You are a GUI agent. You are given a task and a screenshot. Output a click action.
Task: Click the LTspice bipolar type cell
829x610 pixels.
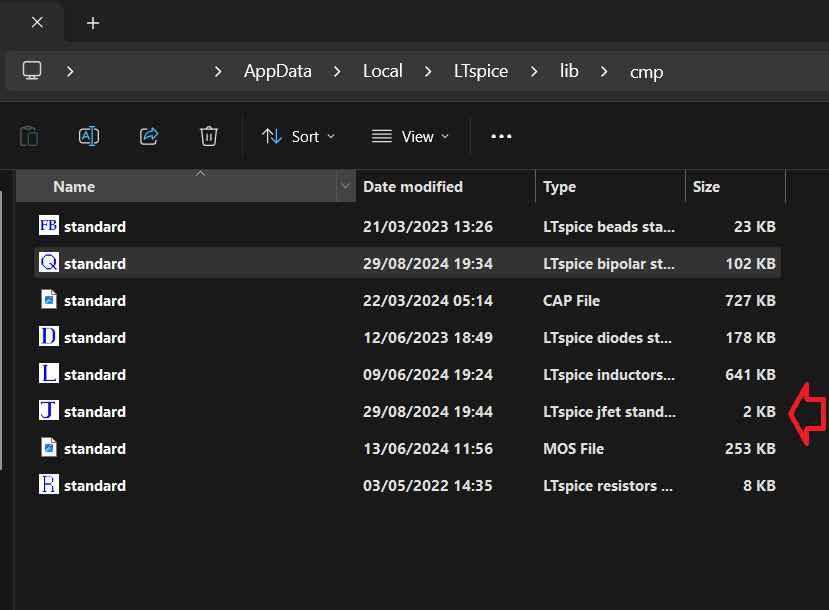(x=609, y=264)
